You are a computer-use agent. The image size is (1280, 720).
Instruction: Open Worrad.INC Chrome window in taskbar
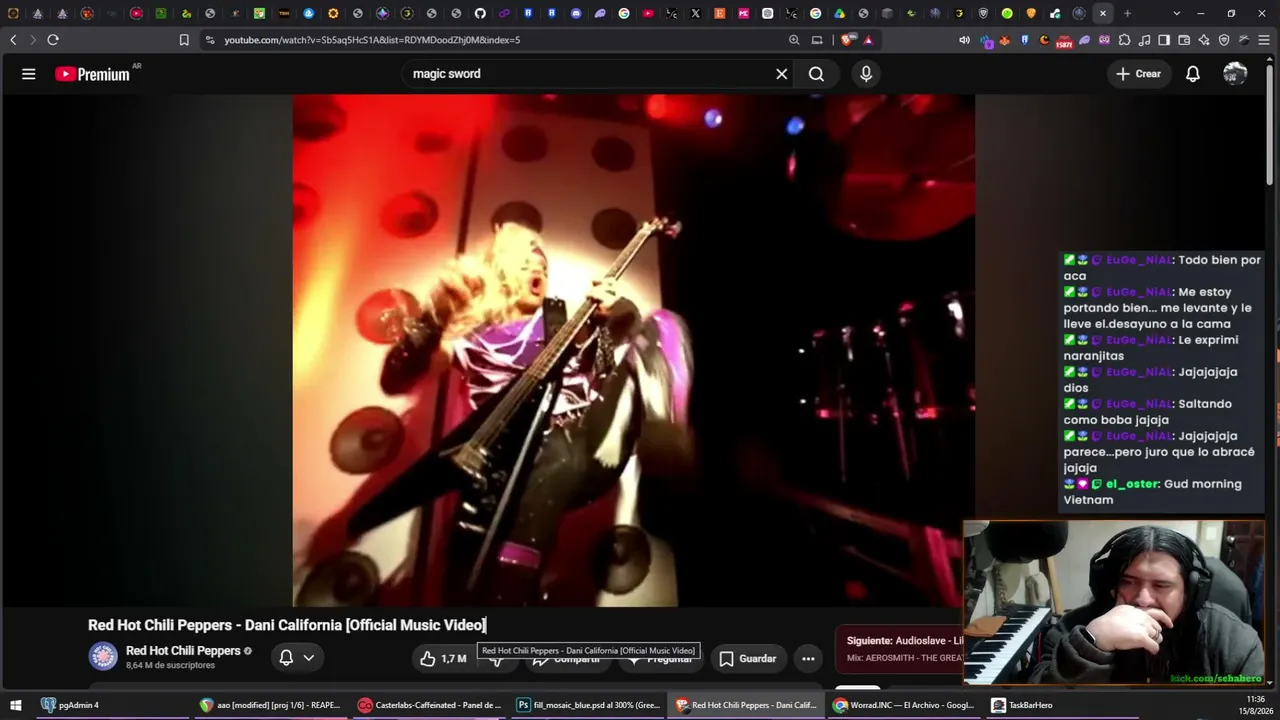tap(905, 705)
